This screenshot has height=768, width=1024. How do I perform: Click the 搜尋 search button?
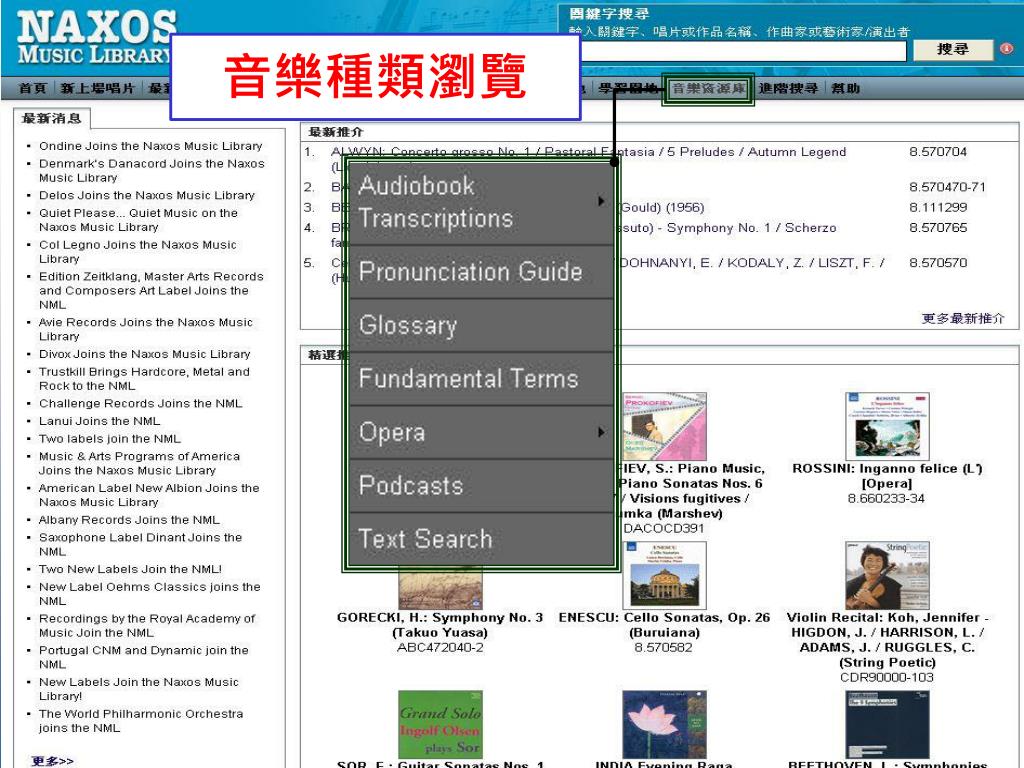tap(953, 49)
